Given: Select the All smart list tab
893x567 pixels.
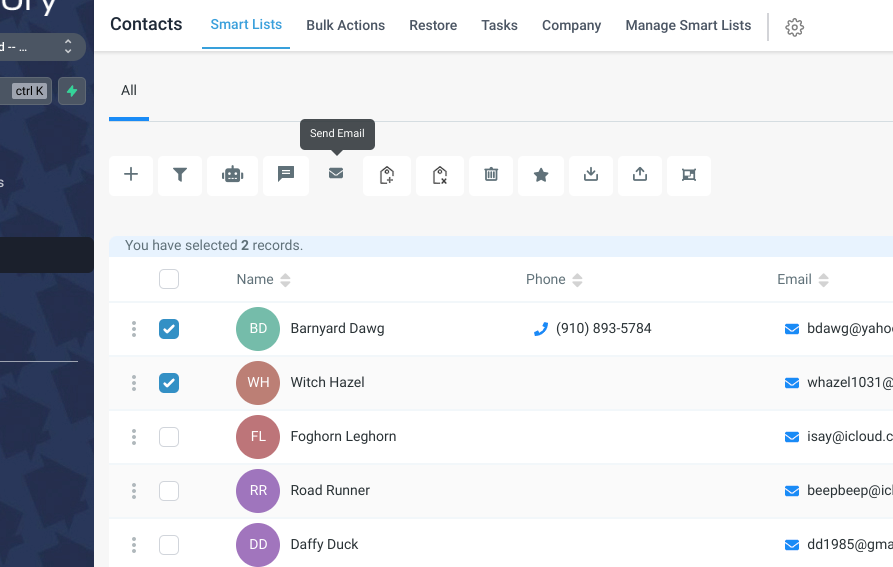Looking at the screenshot, I should [129, 91].
